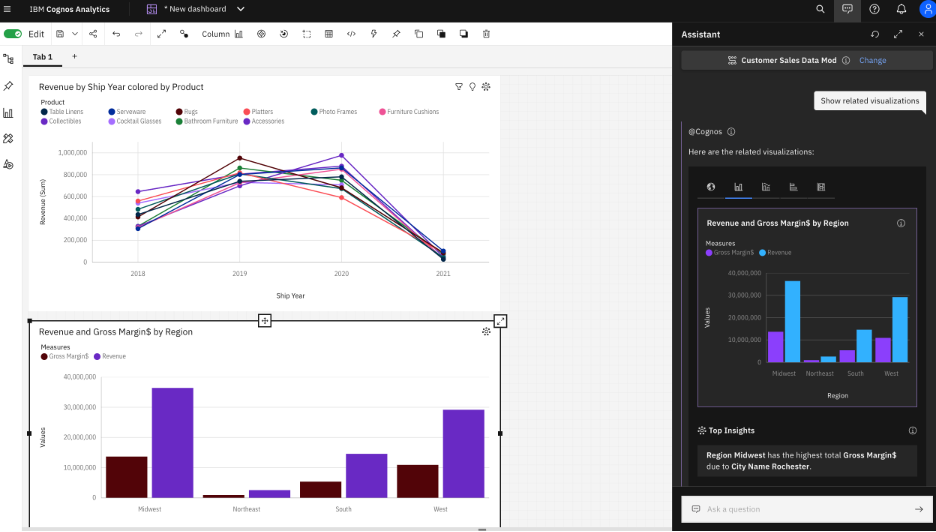
Task: Open the Assistant chat icon in header
Action: (x=847, y=9)
